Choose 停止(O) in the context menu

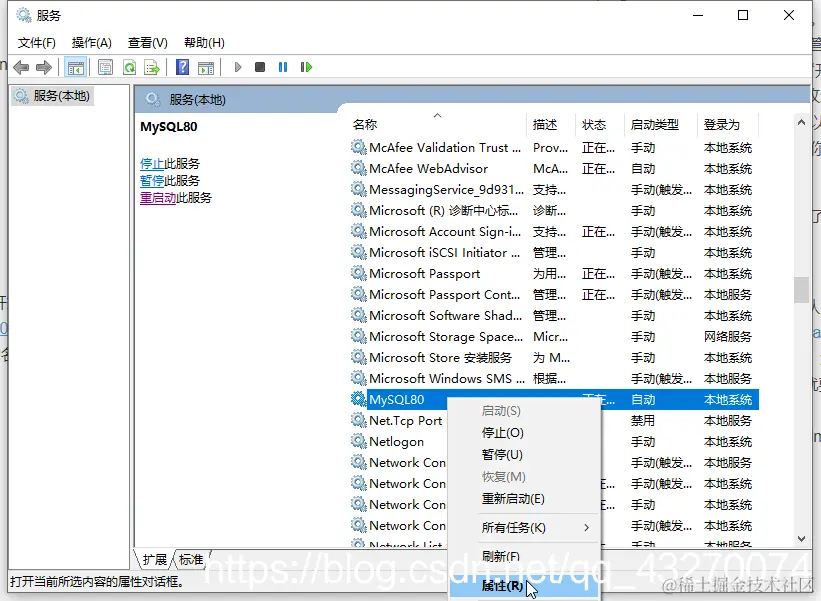pos(524,432)
